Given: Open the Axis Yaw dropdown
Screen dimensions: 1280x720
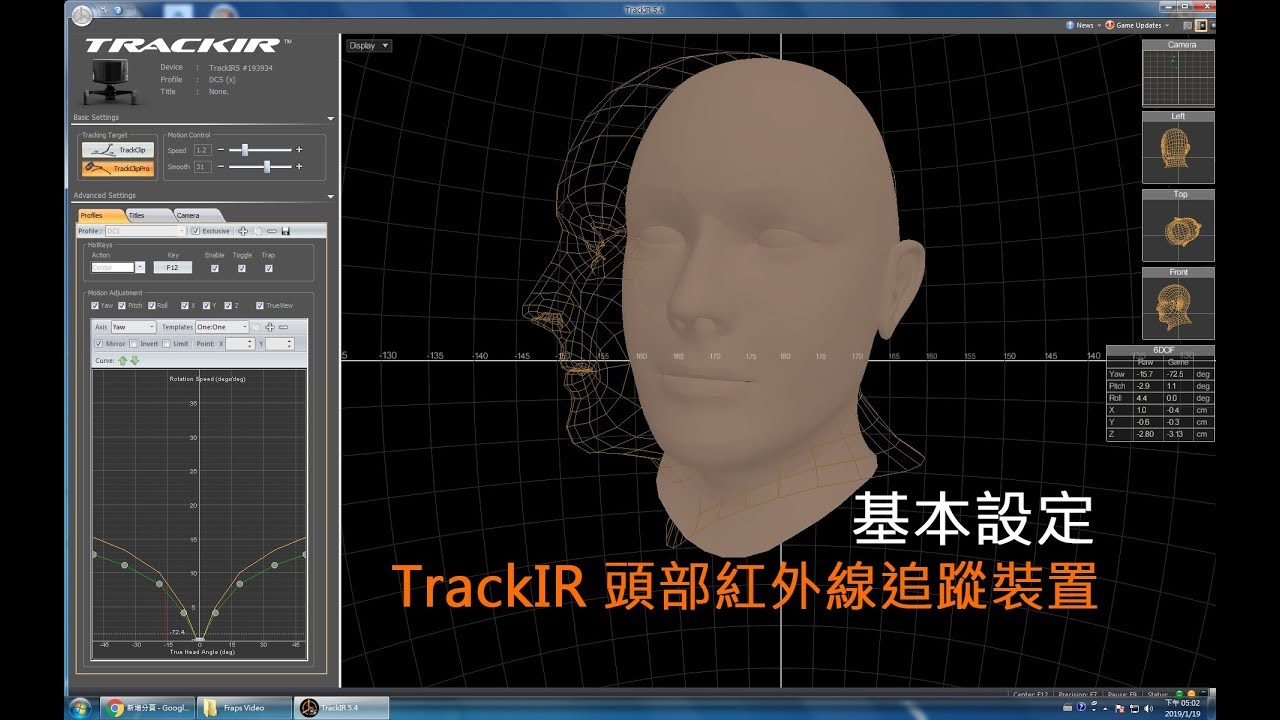Looking at the screenshot, I should point(134,327).
